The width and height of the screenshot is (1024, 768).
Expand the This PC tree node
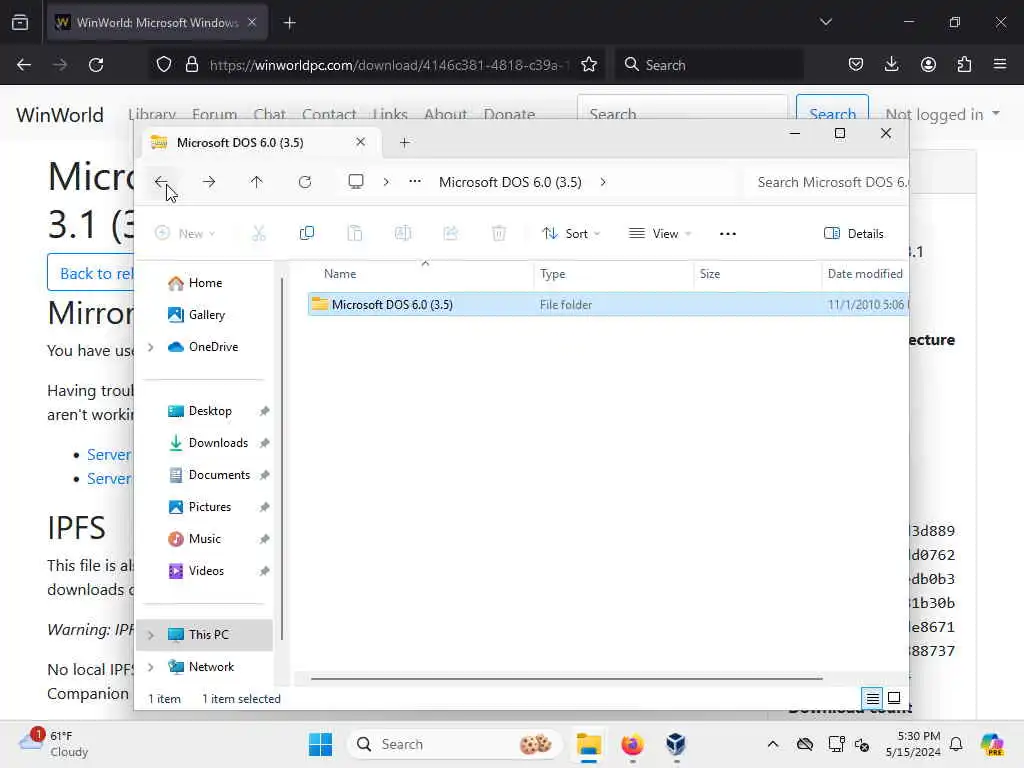[x=151, y=635]
